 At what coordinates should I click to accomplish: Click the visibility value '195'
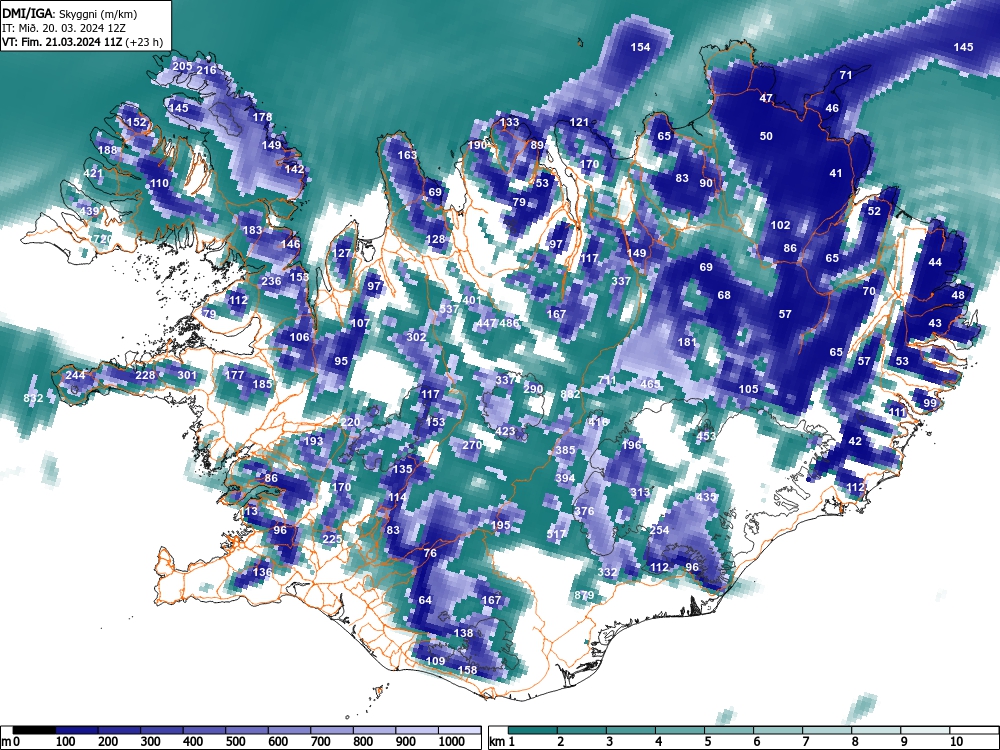[x=501, y=525]
